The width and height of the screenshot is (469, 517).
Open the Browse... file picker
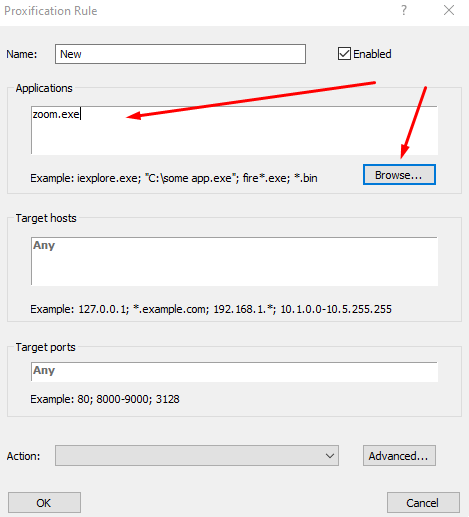[x=399, y=175]
